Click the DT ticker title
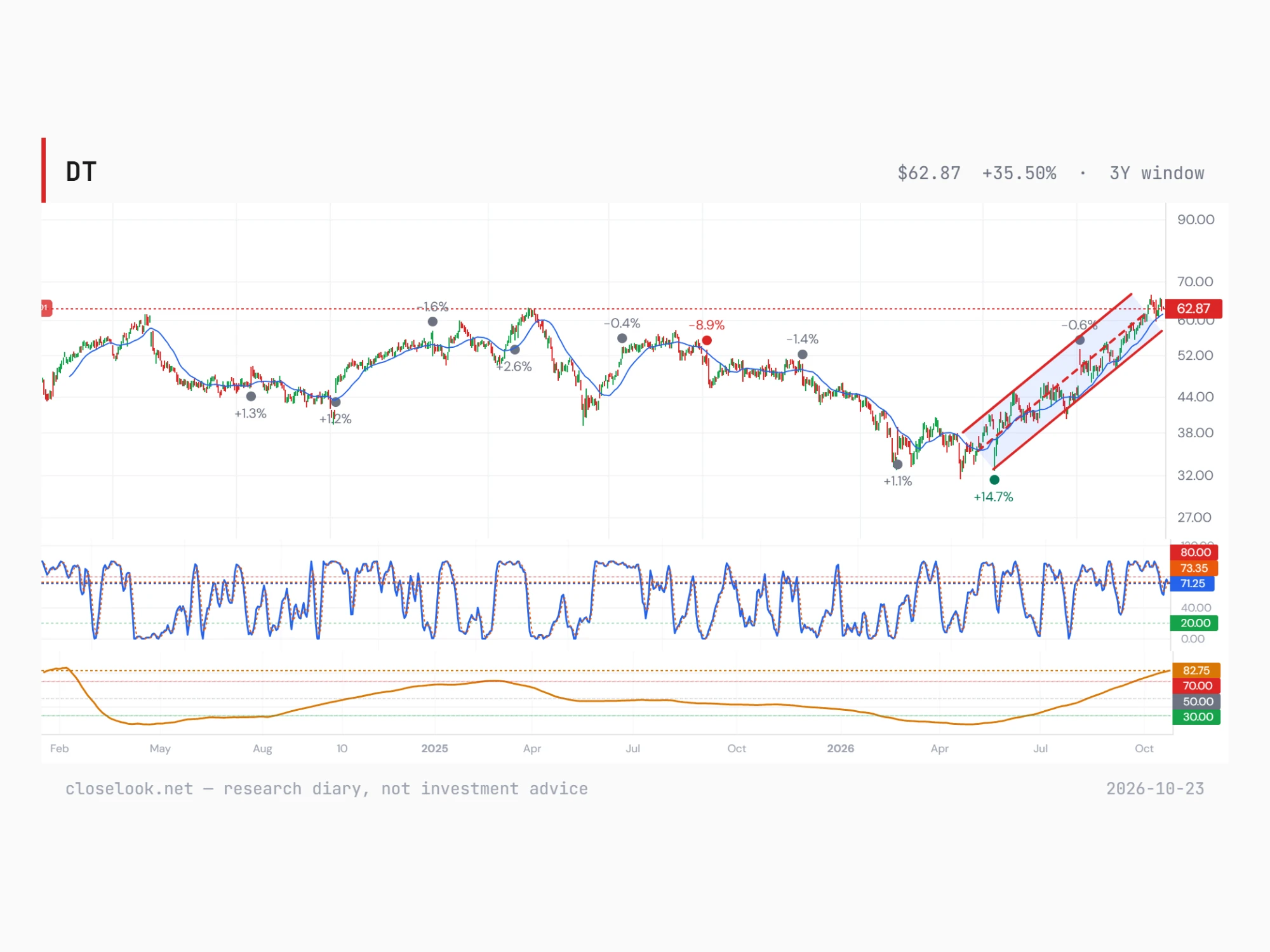 tap(81, 172)
